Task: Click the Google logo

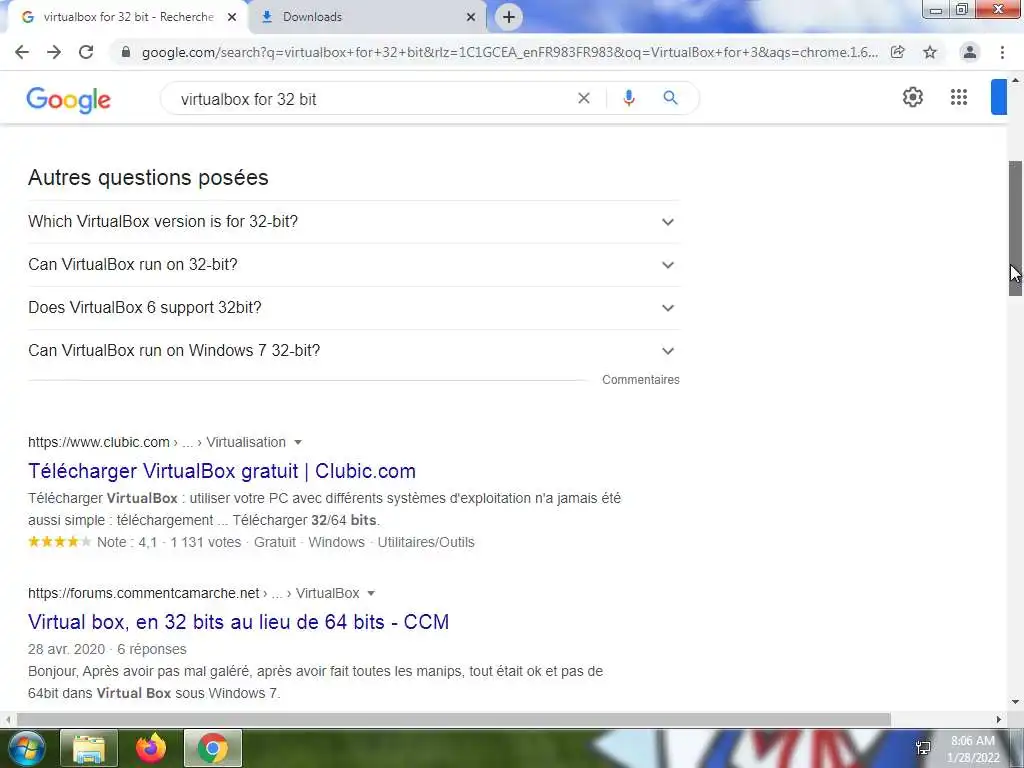Action: (x=69, y=100)
